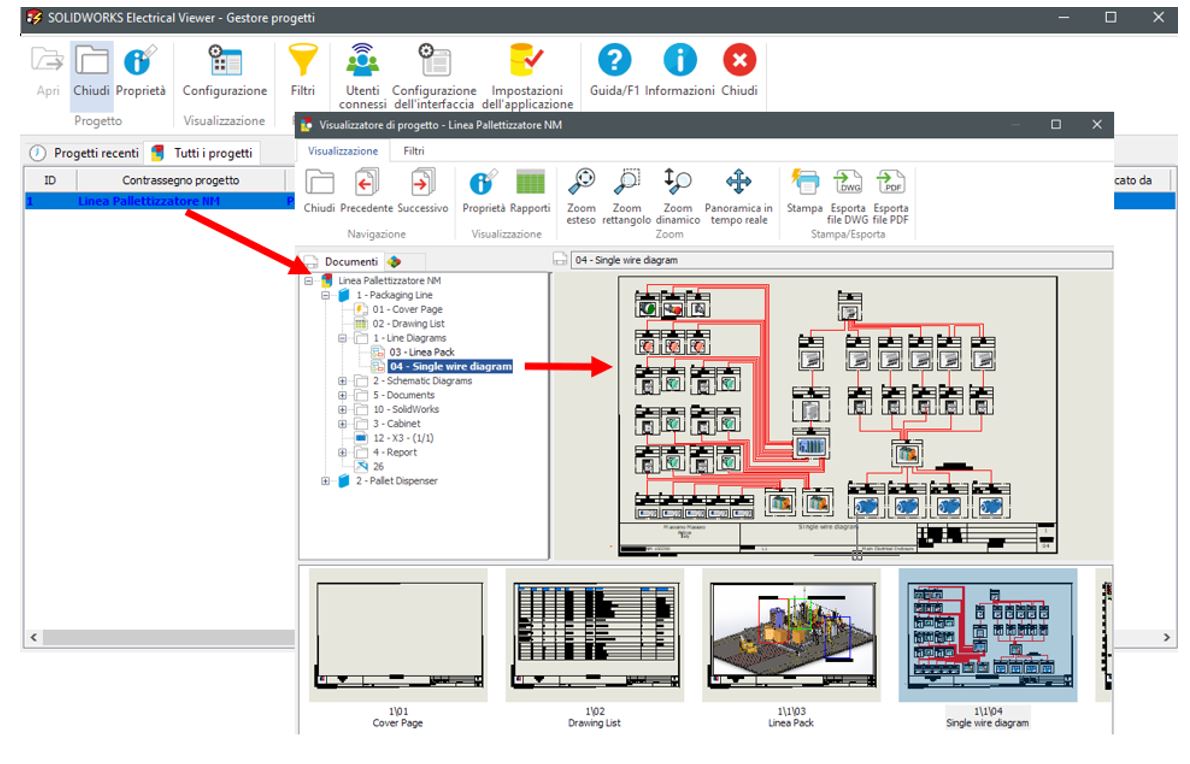Click the Contrassegno progetto column header
1190x764 pixels.
coord(181,181)
